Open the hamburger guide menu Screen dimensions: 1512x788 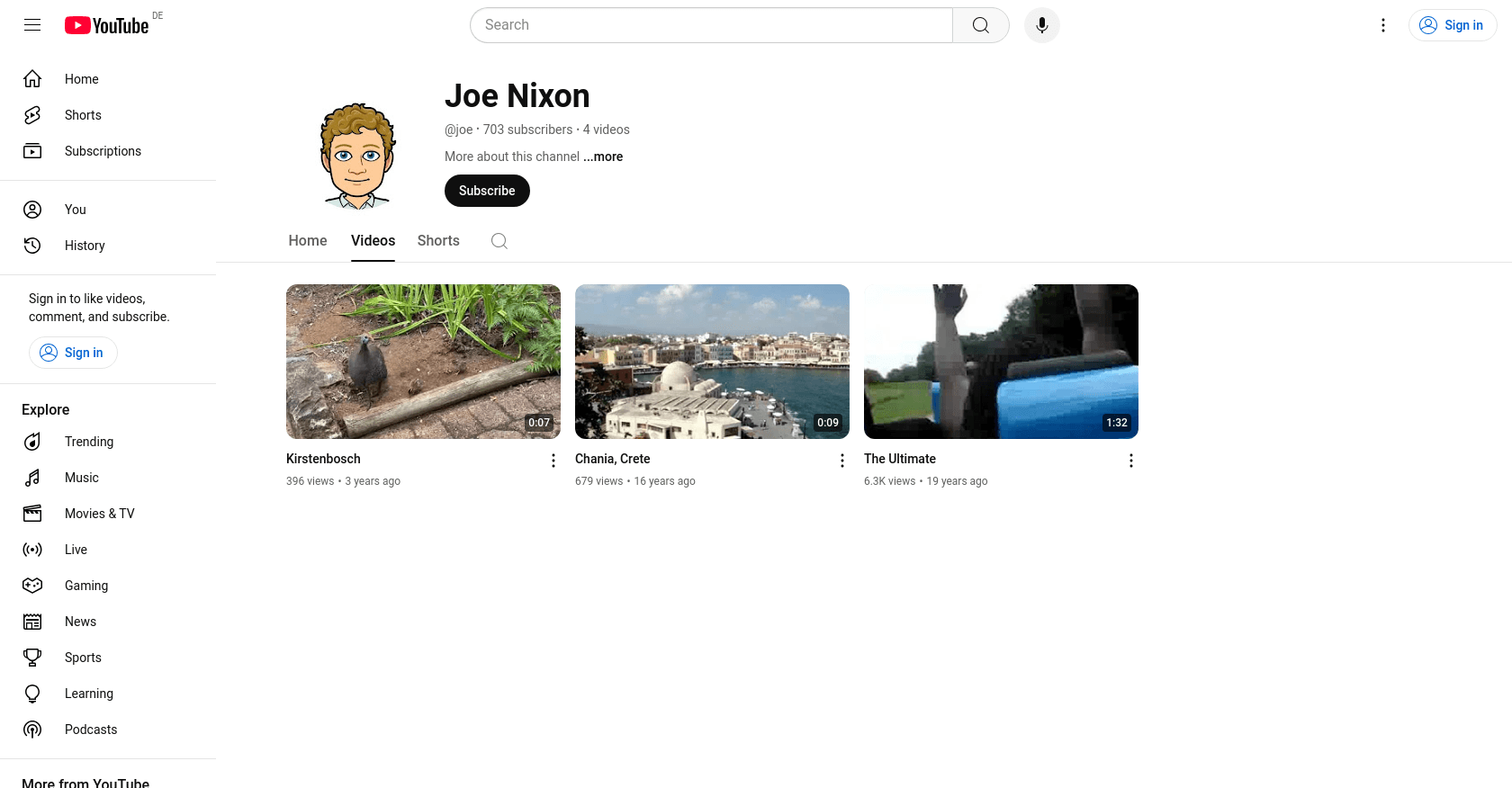(x=32, y=25)
